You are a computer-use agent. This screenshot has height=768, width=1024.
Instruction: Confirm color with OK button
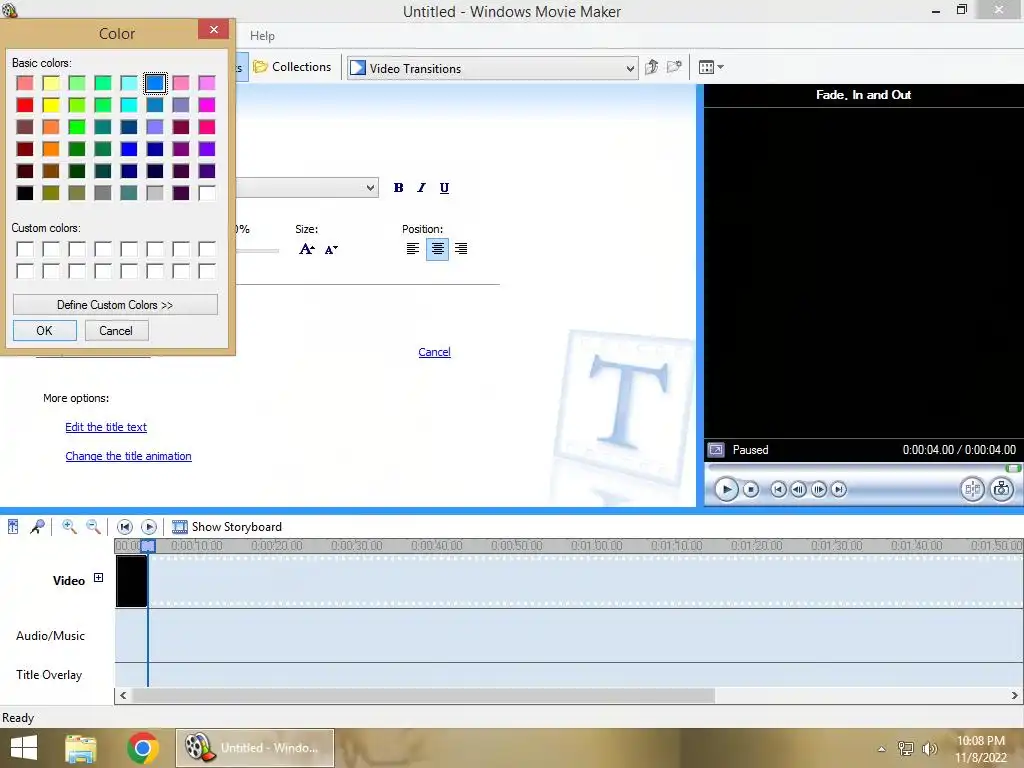(44, 330)
